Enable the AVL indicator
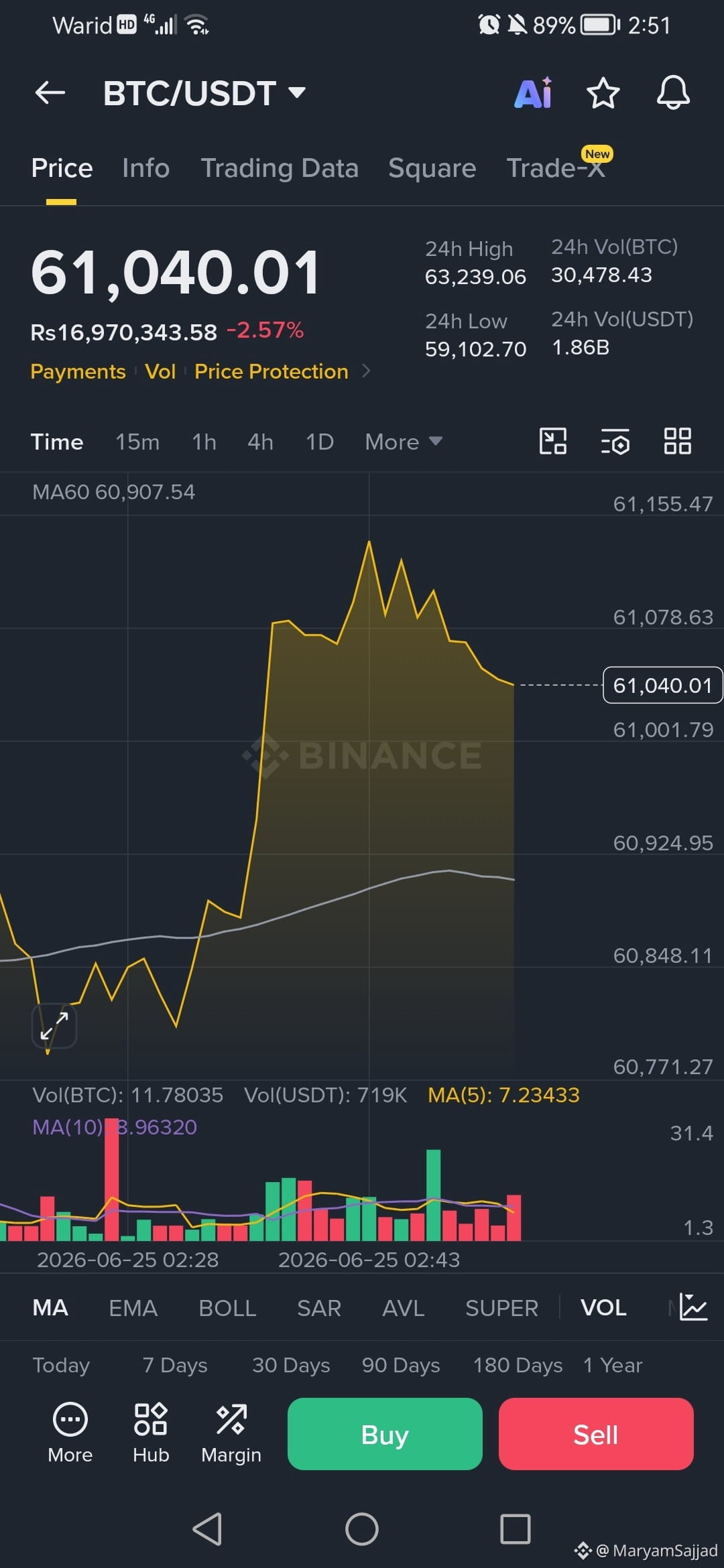The image size is (724, 1568). pos(403,1307)
